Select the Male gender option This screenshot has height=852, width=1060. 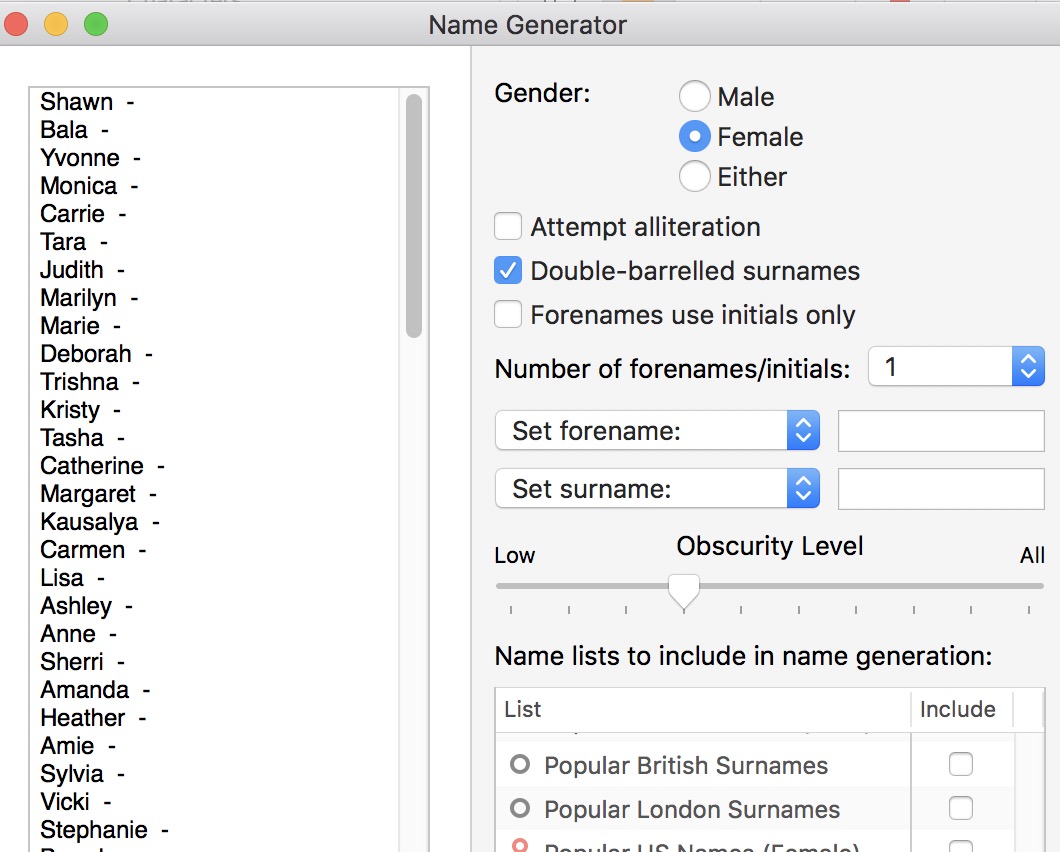pos(695,97)
